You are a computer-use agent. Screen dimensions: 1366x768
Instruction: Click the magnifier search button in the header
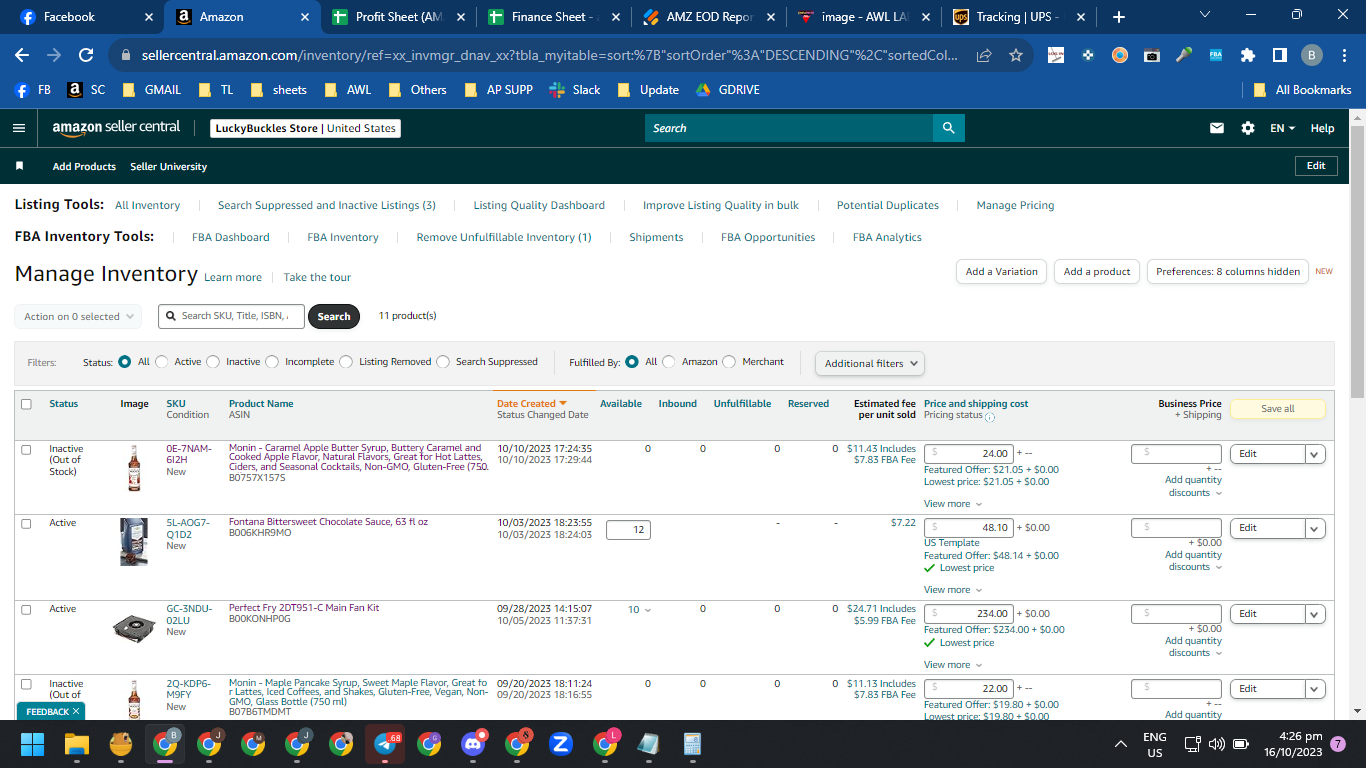tap(948, 128)
